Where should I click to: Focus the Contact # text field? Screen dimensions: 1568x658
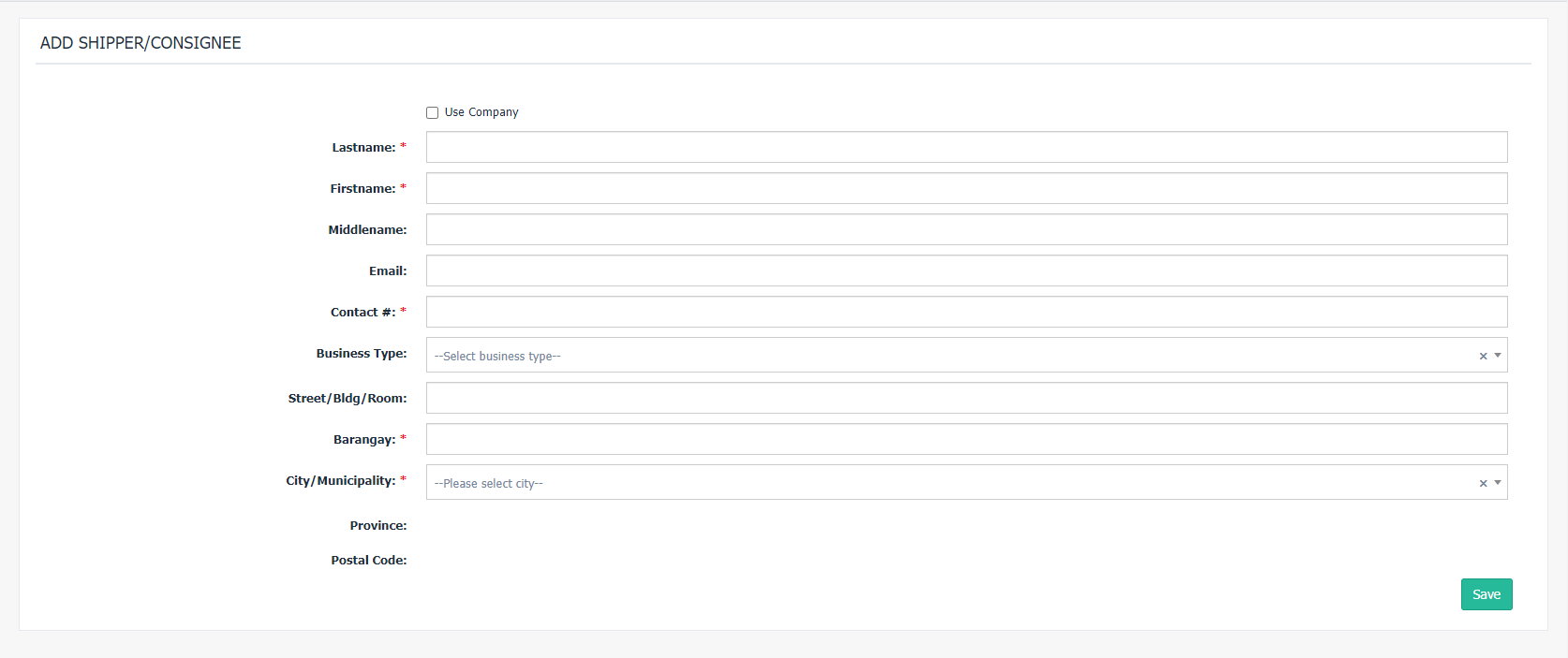[x=966, y=312]
